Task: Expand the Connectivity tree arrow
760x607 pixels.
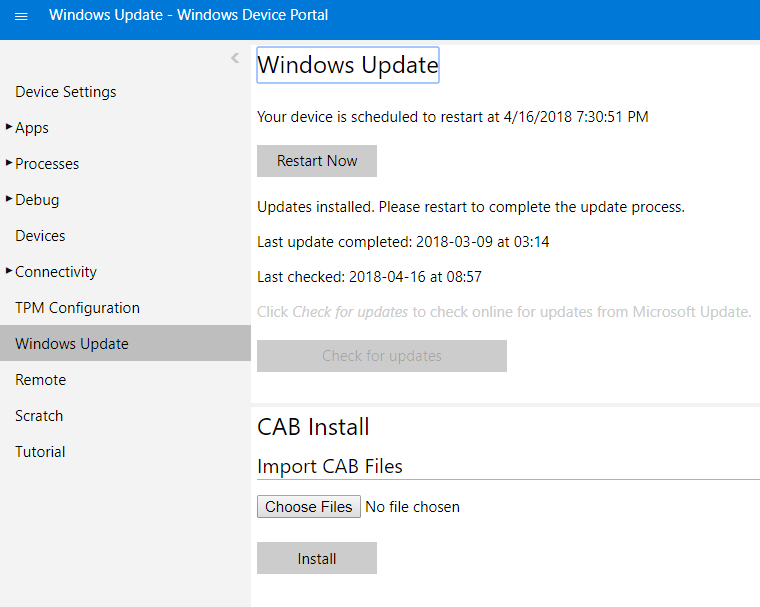Action: (9, 271)
